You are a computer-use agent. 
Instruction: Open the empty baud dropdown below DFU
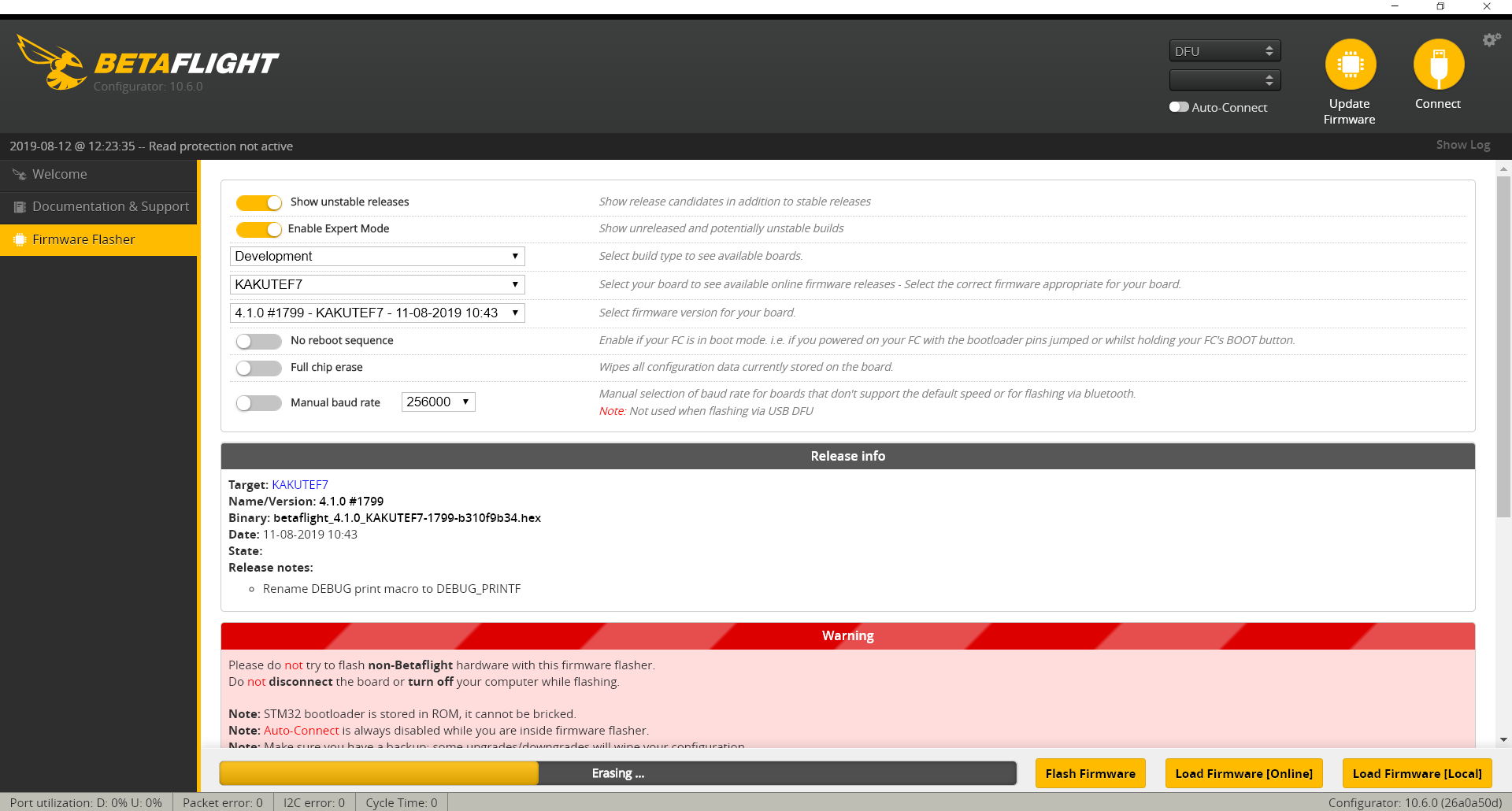[x=1225, y=80]
